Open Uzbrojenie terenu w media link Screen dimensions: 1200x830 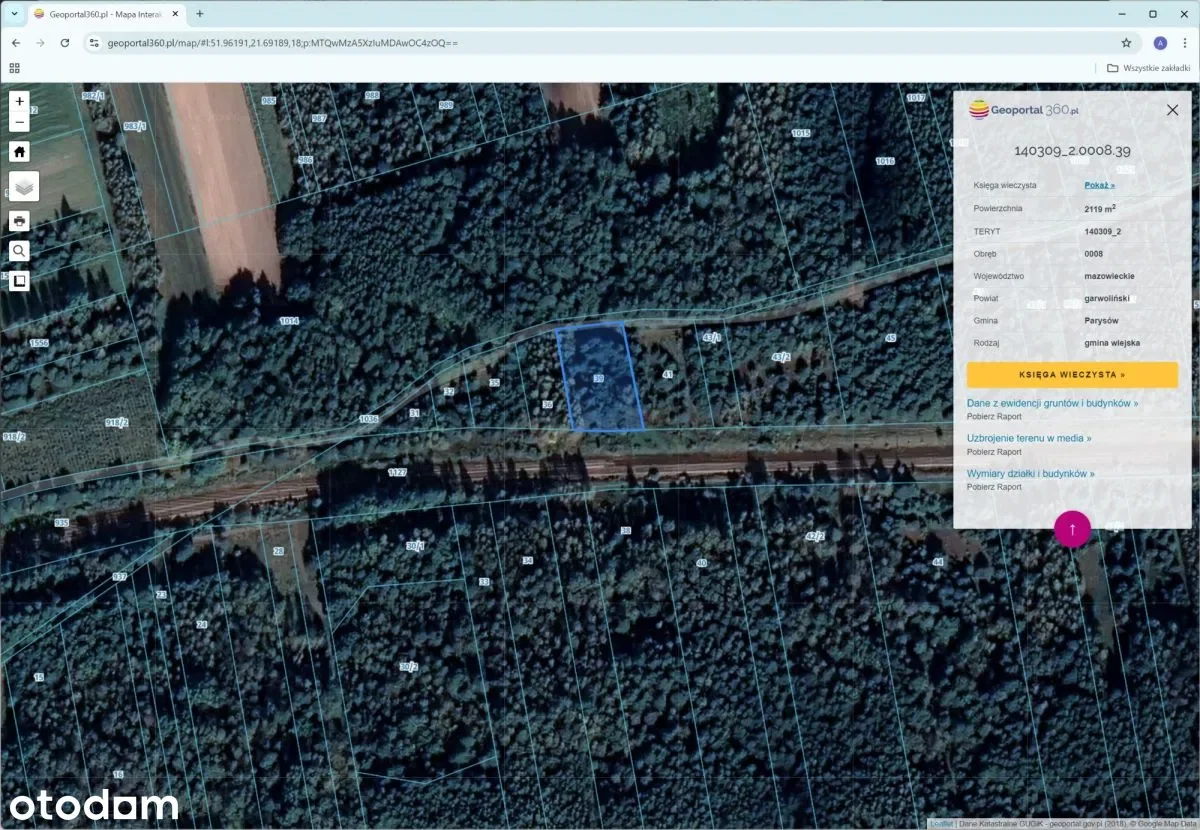[1028, 438]
